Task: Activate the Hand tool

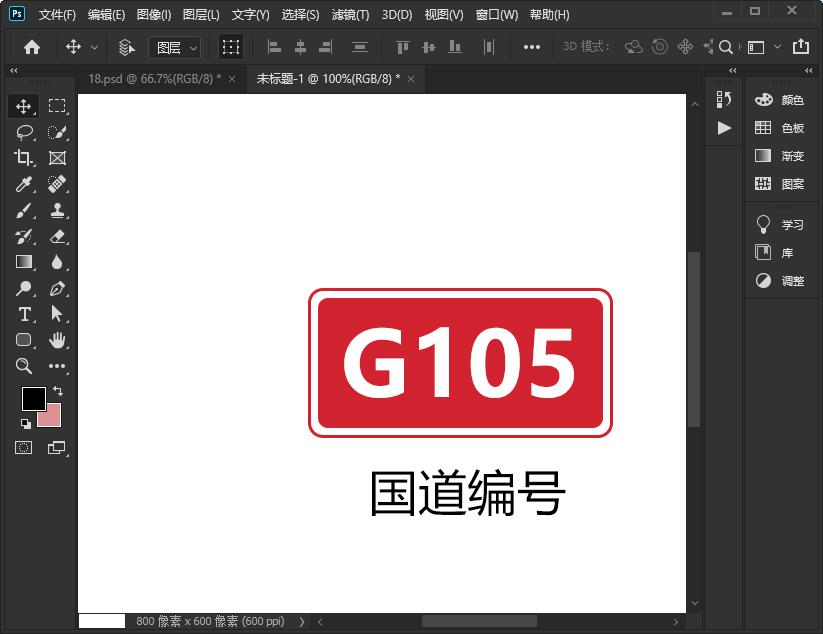Action: (57, 340)
